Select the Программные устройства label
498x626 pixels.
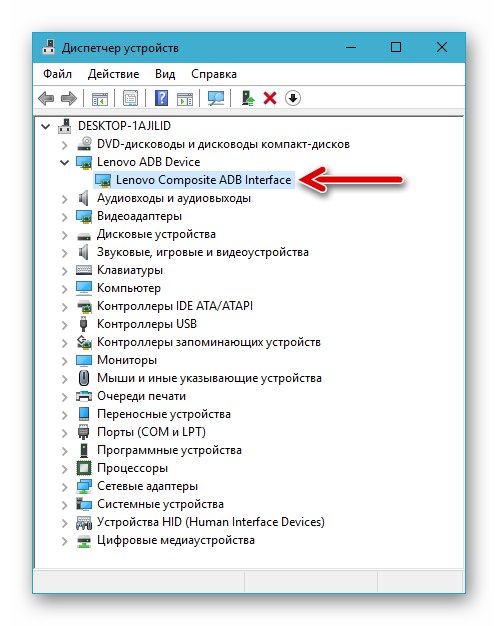tap(169, 450)
